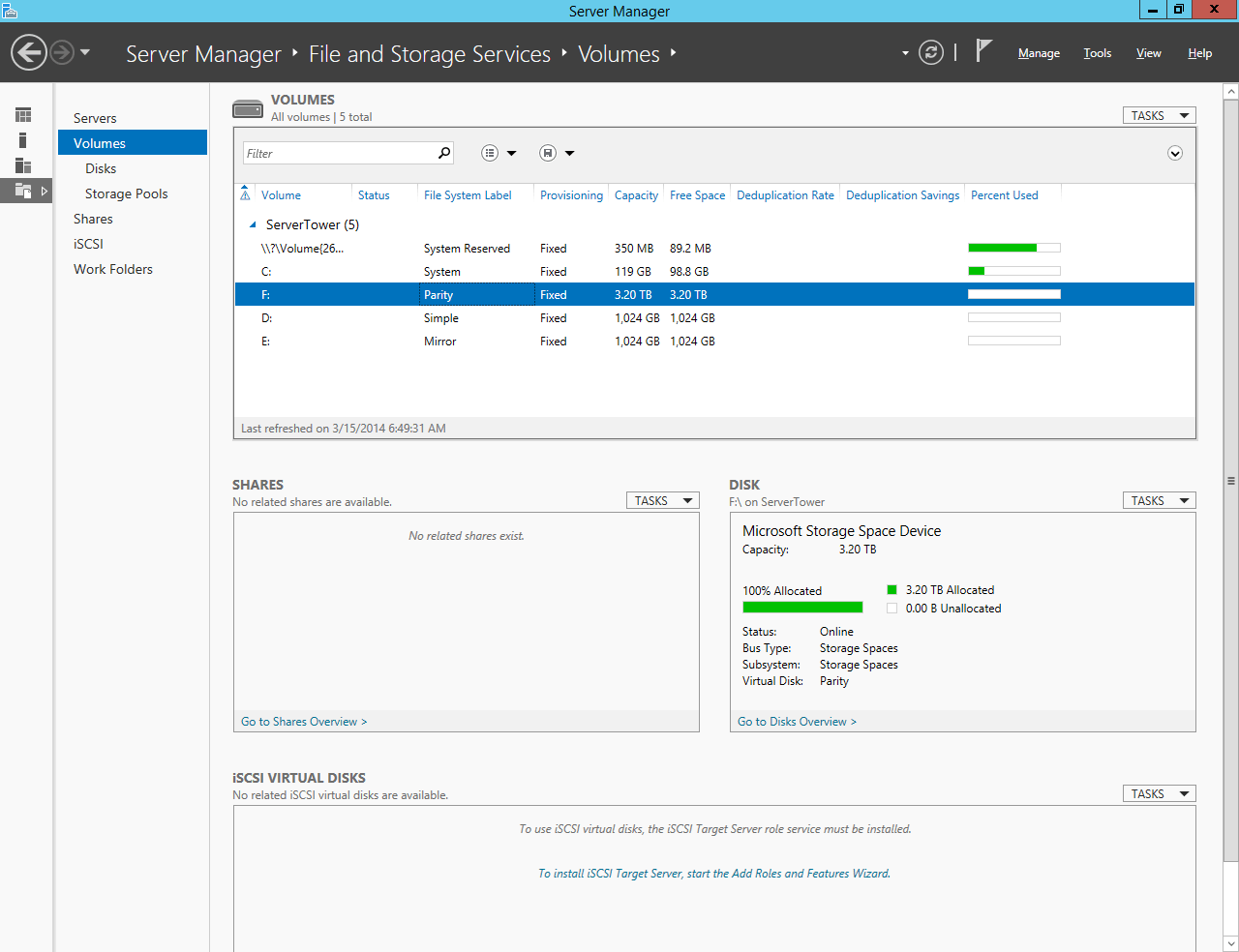Viewport: 1239px width, 952px height.
Task: Collapse the ServerTower group
Action: [254, 224]
